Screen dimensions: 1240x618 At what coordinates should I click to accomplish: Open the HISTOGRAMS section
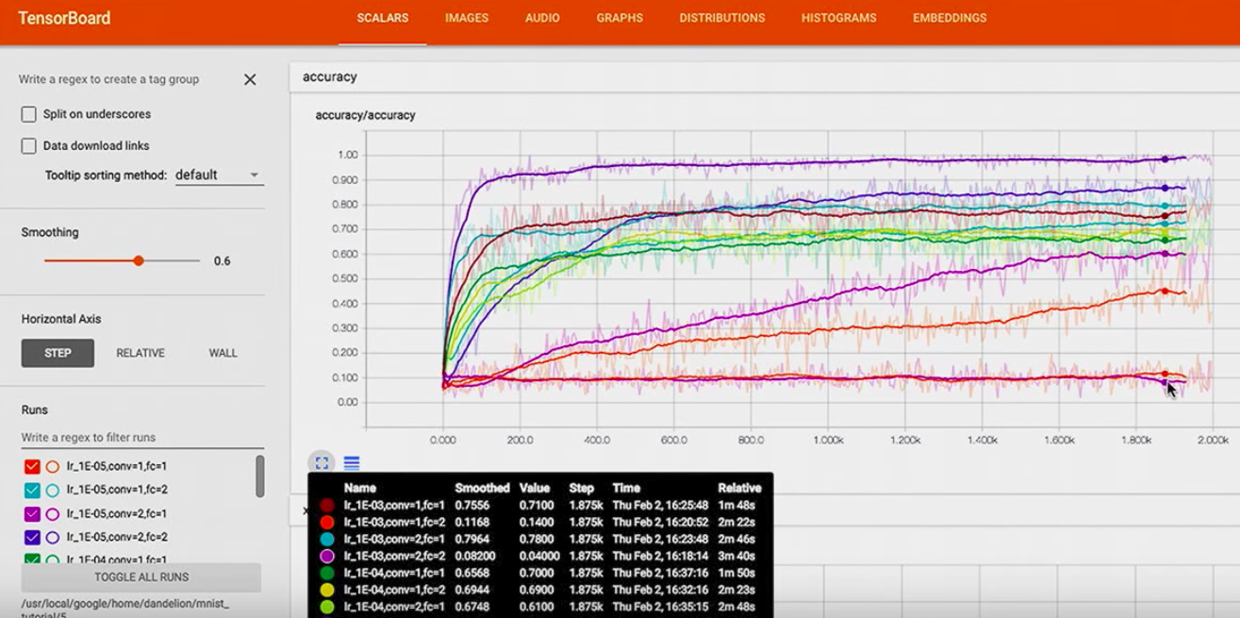(838, 17)
